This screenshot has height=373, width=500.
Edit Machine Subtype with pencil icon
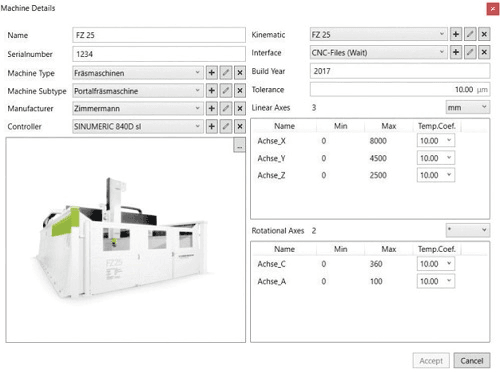pyautogui.click(x=226, y=91)
